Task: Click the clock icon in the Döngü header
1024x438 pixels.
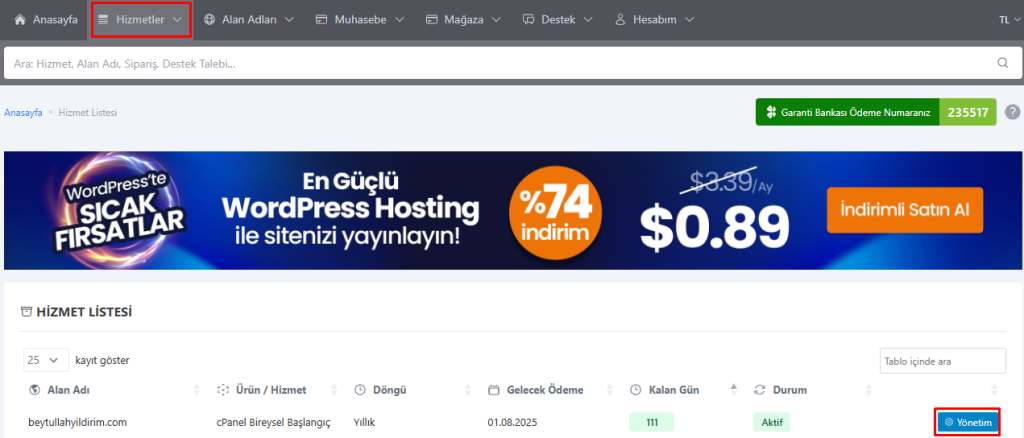Action: pyautogui.click(x=359, y=390)
